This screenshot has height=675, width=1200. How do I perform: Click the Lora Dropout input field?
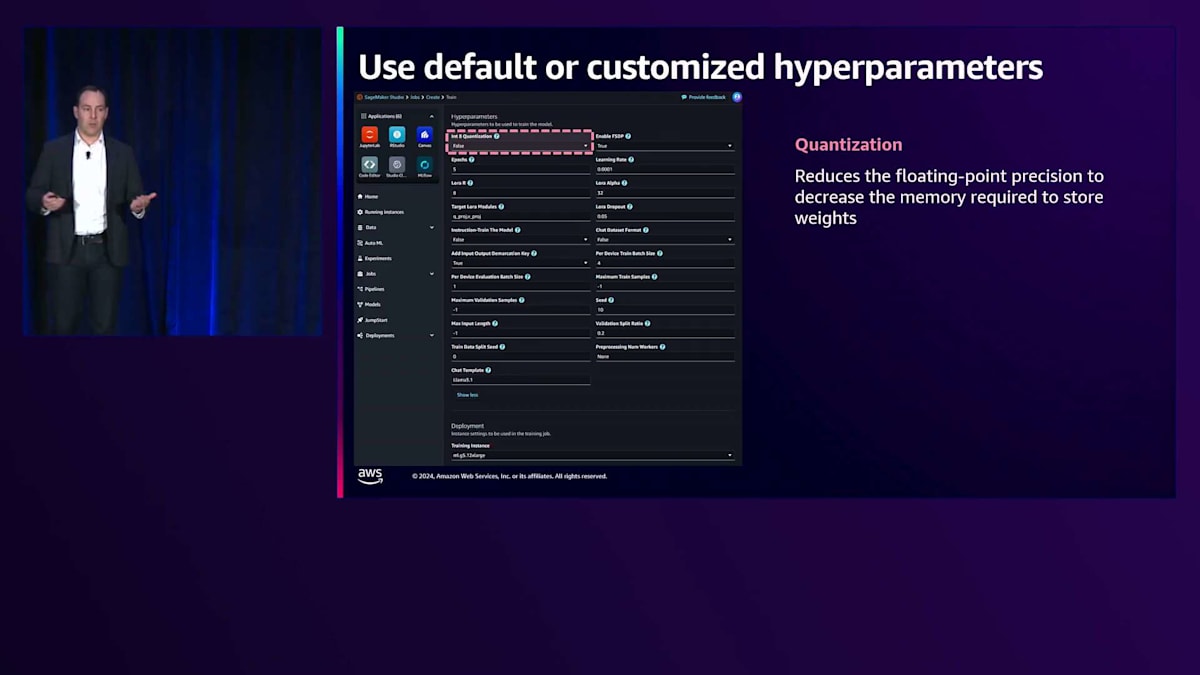click(665, 216)
